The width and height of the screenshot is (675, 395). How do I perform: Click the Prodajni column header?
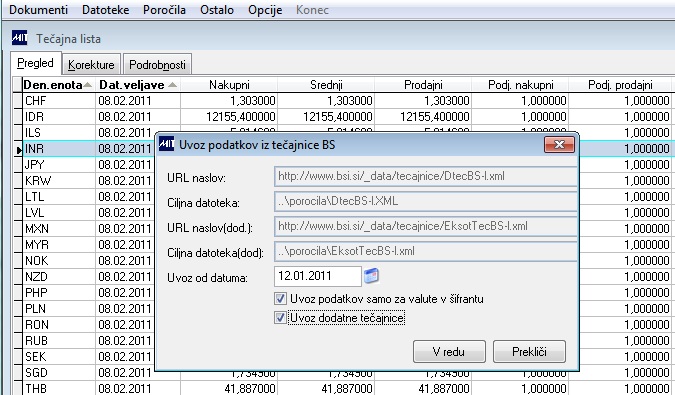coord(423,85)
